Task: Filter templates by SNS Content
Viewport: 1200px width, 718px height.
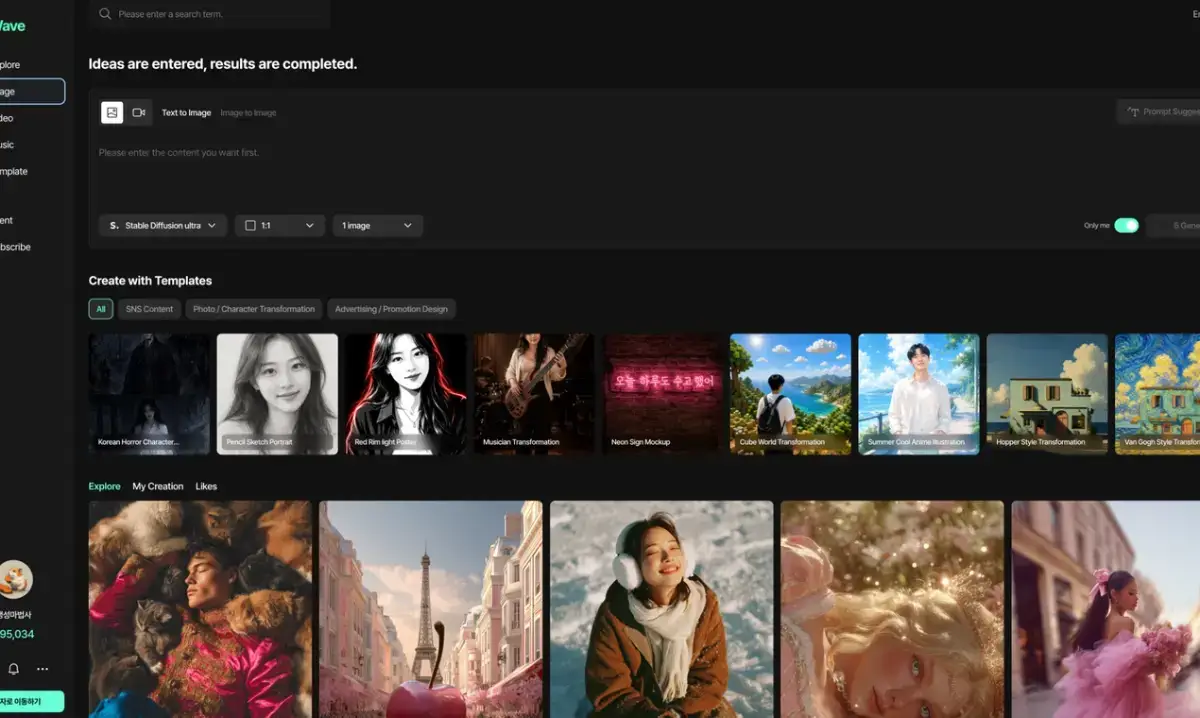Action: [x=149, y=309]
